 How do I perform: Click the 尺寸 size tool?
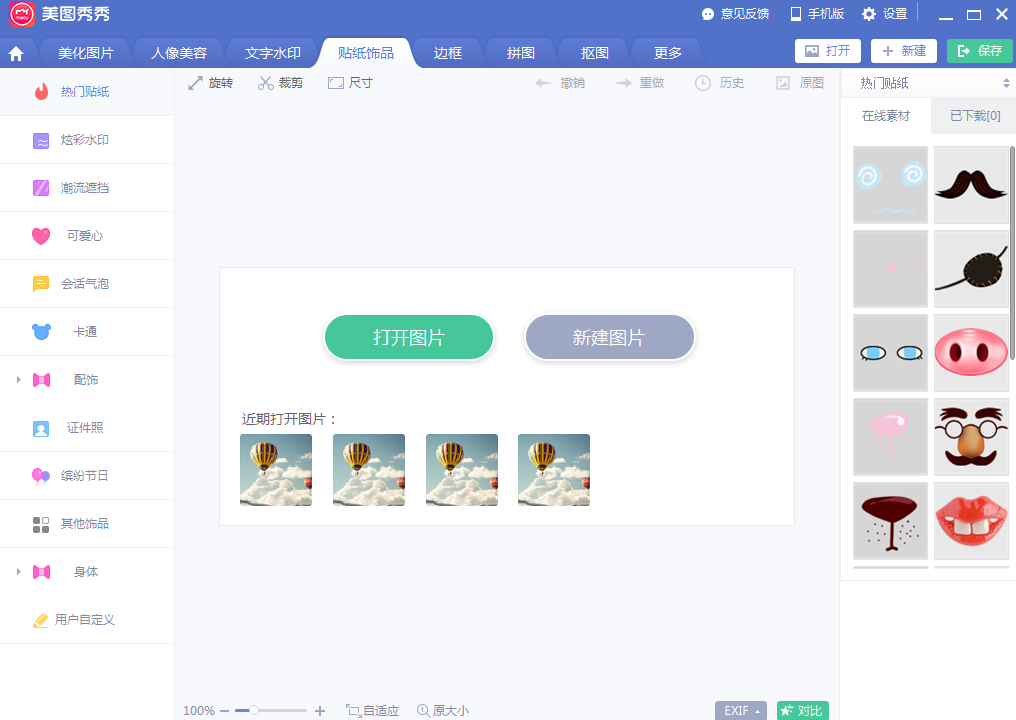(350, 83)
